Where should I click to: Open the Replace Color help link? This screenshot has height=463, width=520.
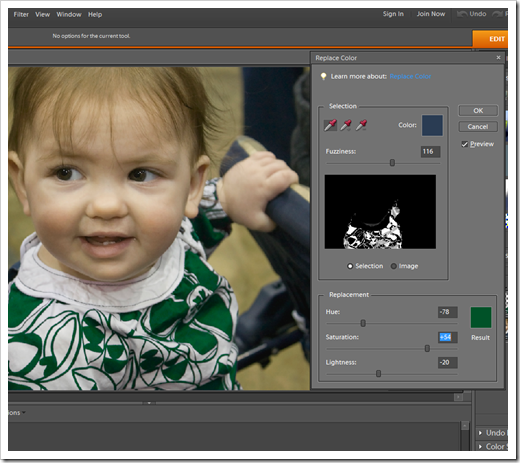pyautogui.click(x=410, y=76)
